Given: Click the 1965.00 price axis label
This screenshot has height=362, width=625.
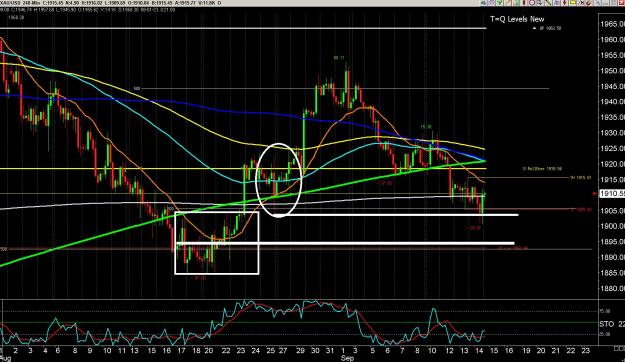Looking at the screenshot, I should (613, 24).
